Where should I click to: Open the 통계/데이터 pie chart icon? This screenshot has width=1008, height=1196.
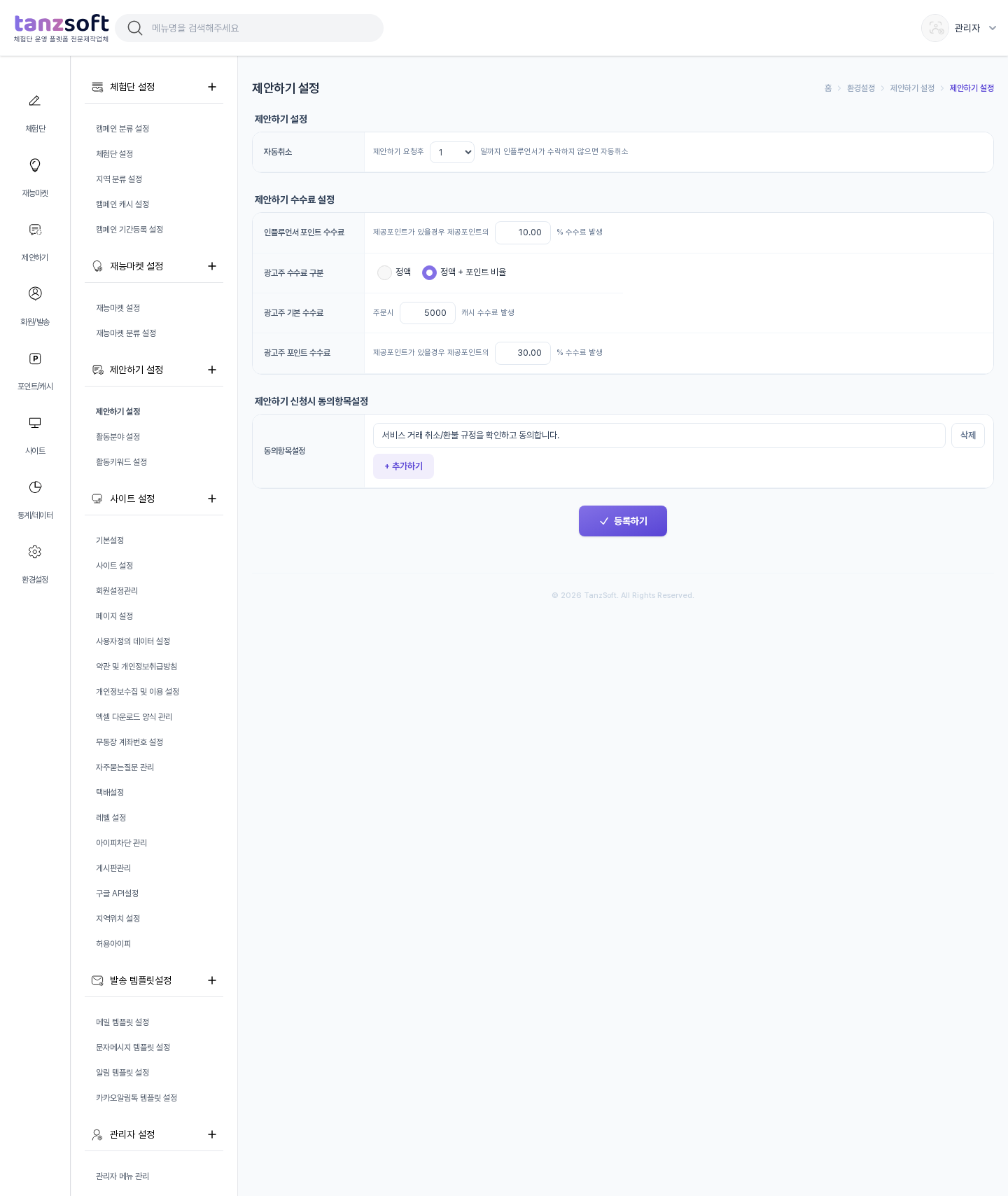pyautogui.click(x=35, y=487)
